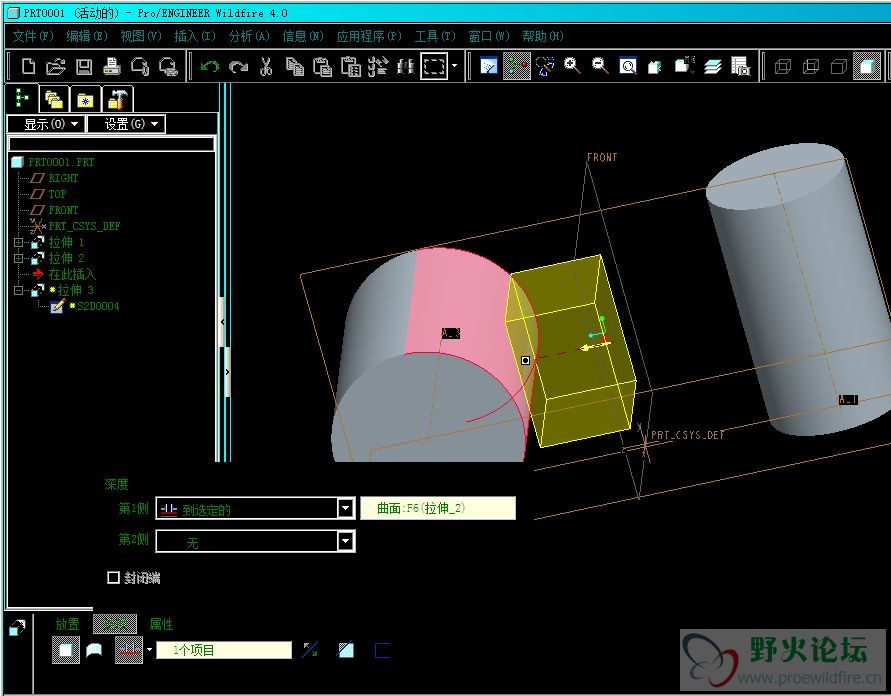Select the Connections hammer navigator tab
891x696 pixels.
[x=118, y=100]
